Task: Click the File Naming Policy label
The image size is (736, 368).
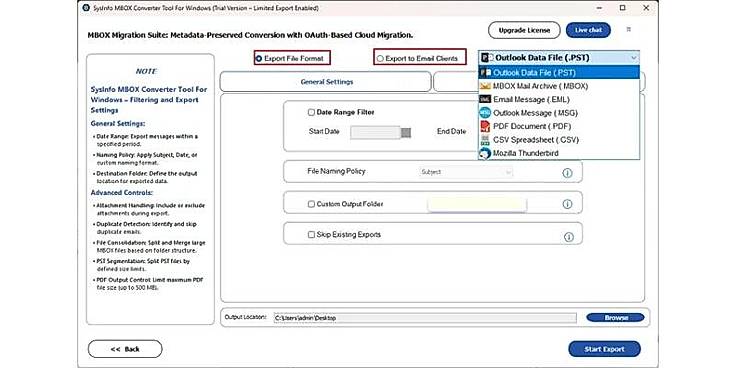Action: (x=336, y=171)
